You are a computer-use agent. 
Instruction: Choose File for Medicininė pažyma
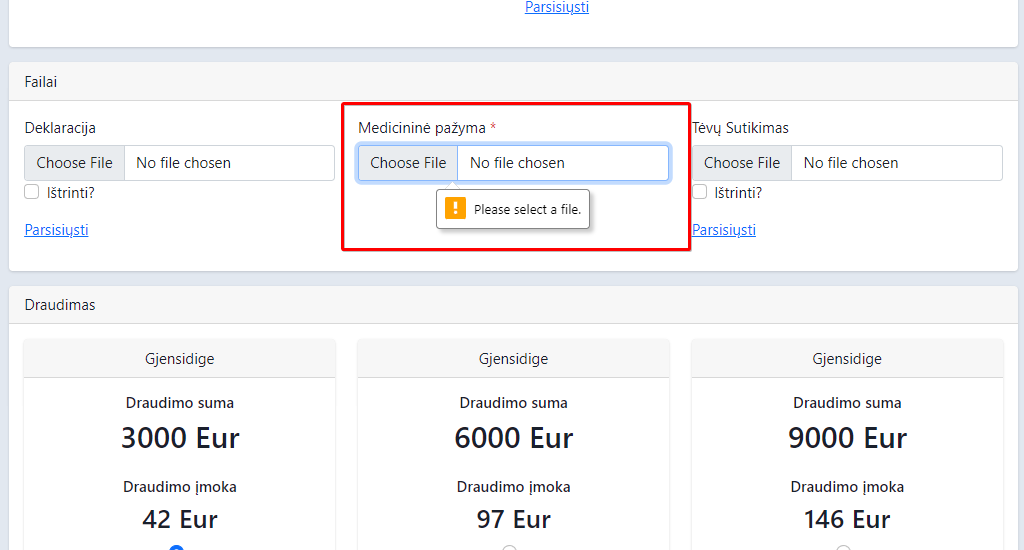(x=408, y=163)
